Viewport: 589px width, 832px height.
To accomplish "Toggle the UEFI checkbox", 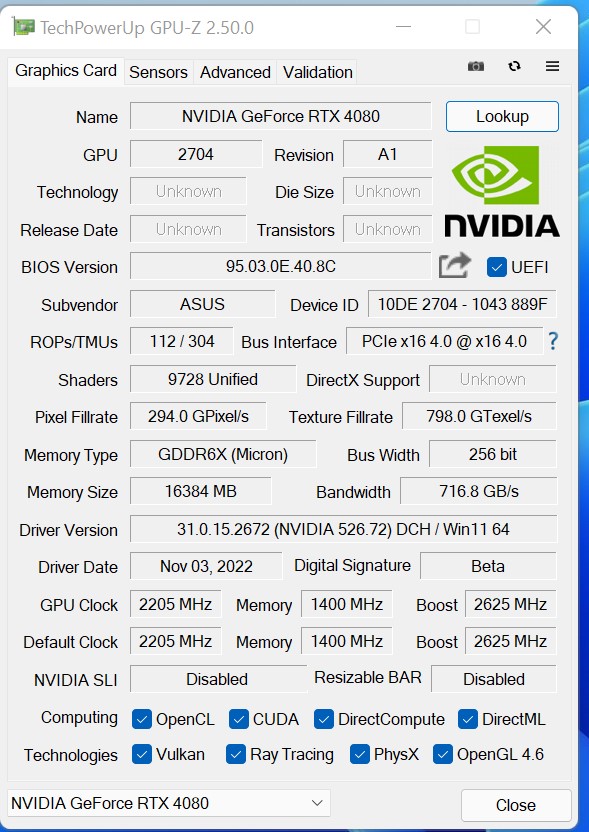I will coord(496,267).
